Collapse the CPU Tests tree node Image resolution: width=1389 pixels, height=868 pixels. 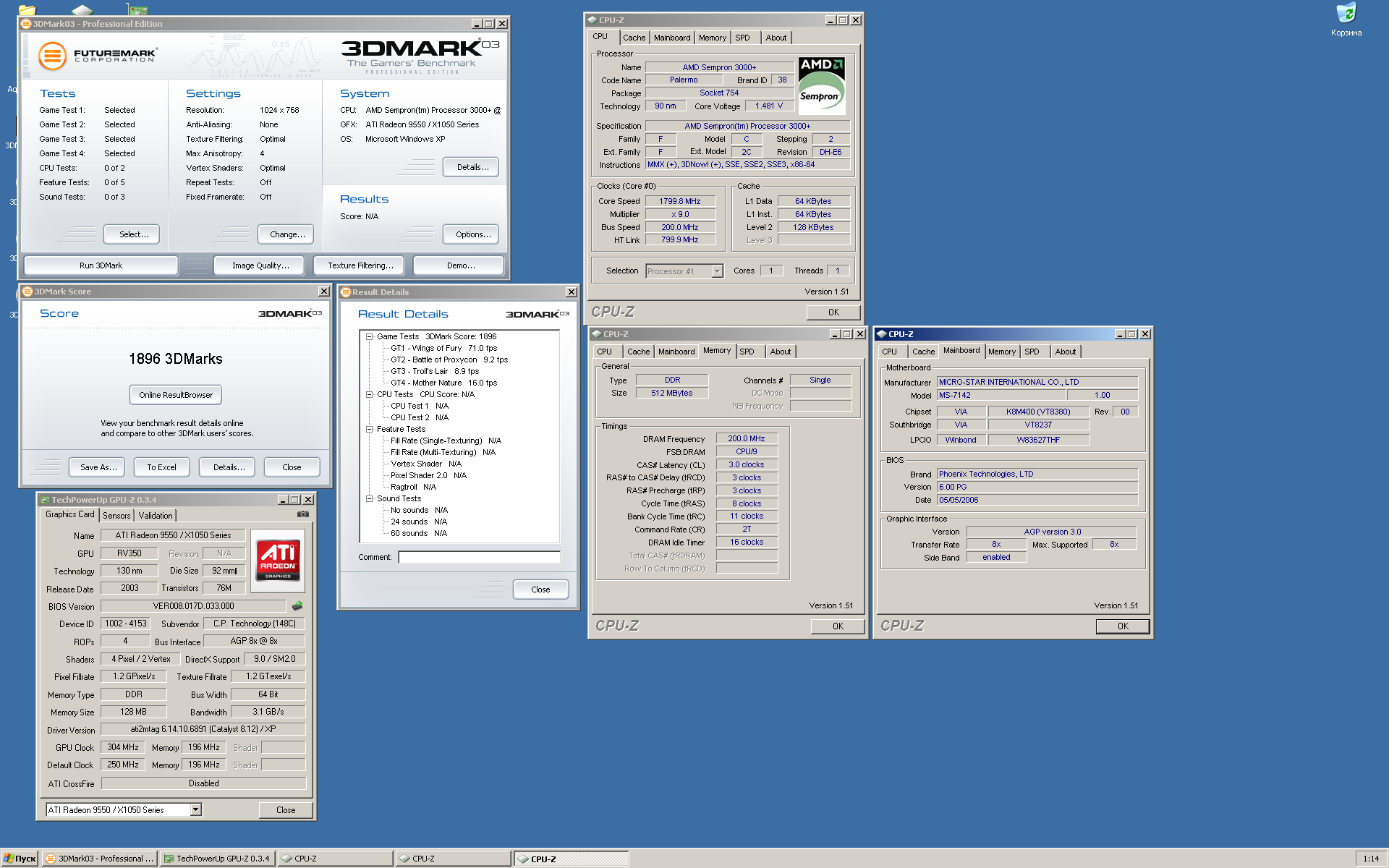[x=369, y=394]
